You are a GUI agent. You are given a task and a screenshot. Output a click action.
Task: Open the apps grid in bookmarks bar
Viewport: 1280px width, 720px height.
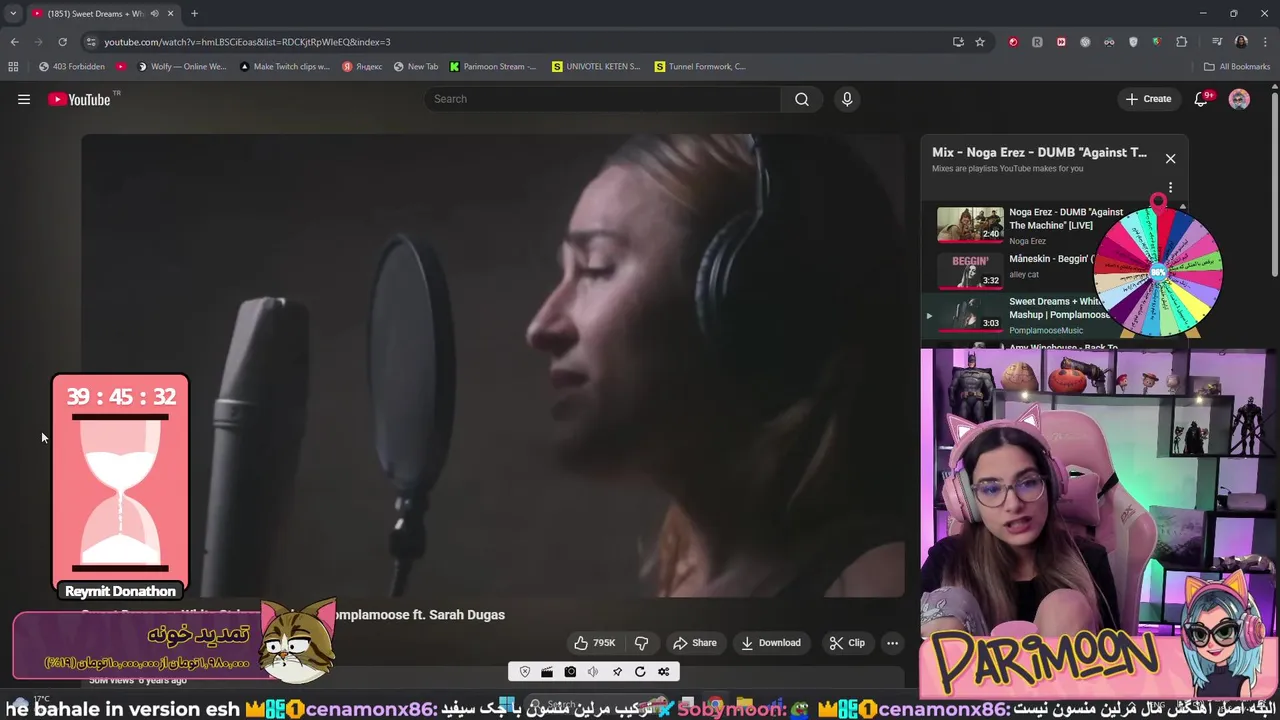click(x=13, y=67)
